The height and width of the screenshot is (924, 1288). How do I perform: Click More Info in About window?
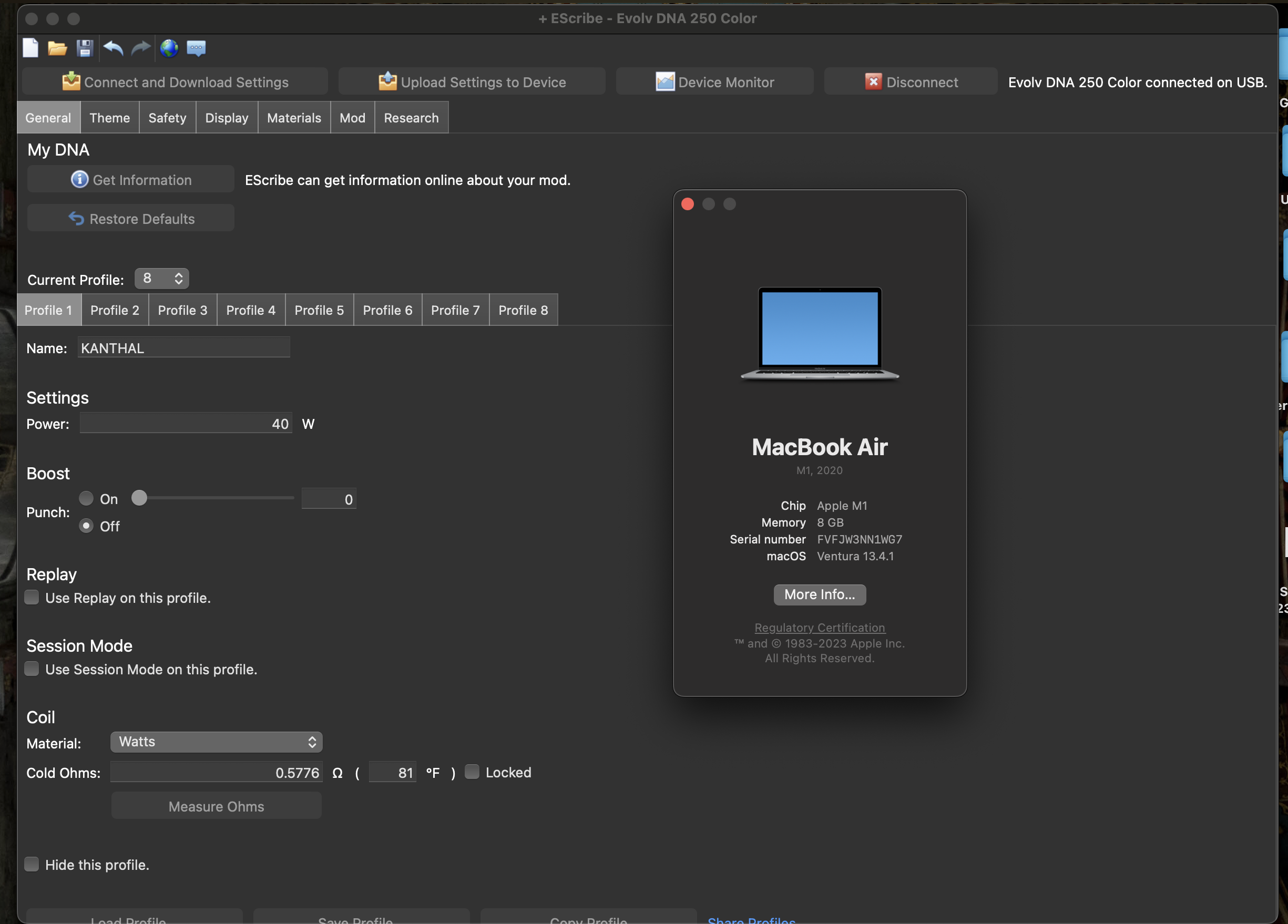click(819, 594)
